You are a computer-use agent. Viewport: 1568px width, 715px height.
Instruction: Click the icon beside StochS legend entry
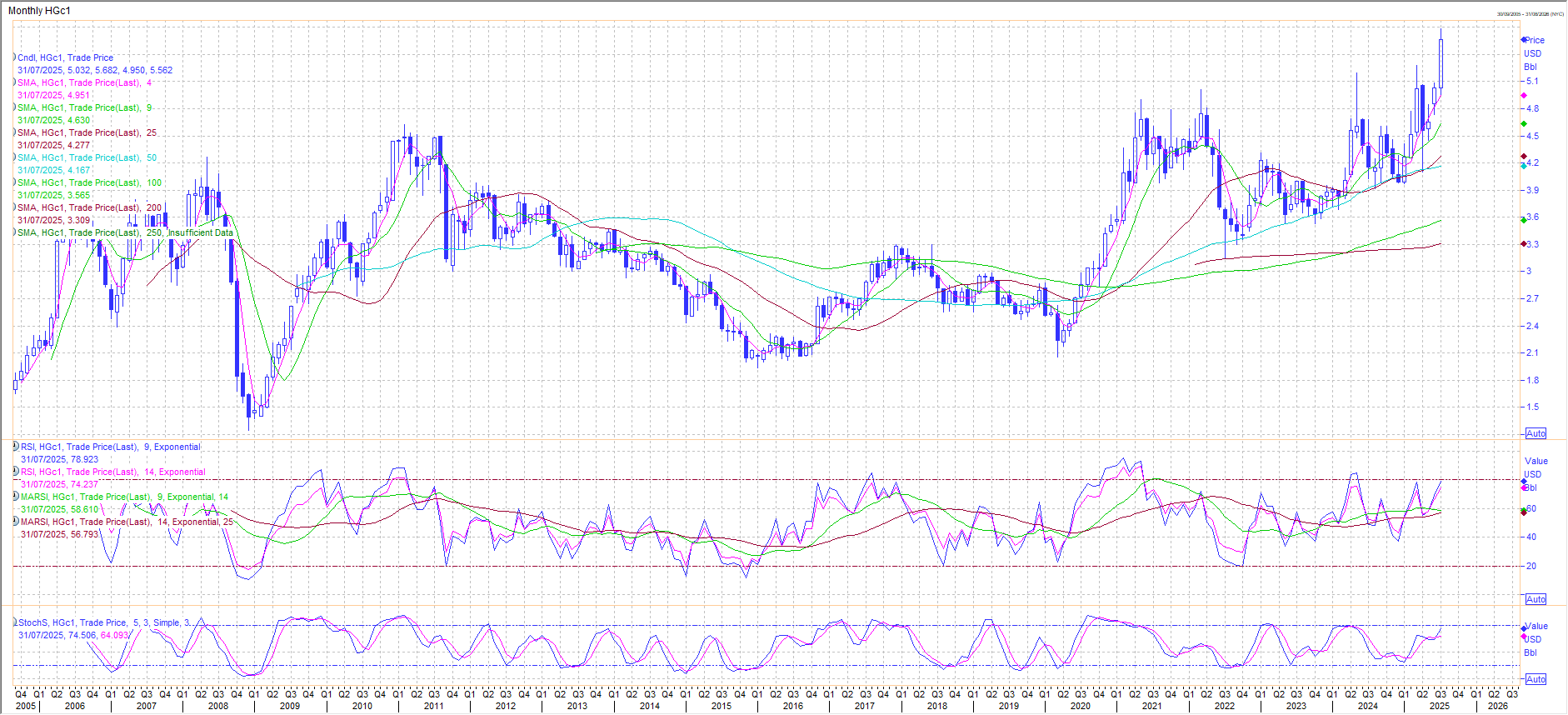click(x=15, y=622)
